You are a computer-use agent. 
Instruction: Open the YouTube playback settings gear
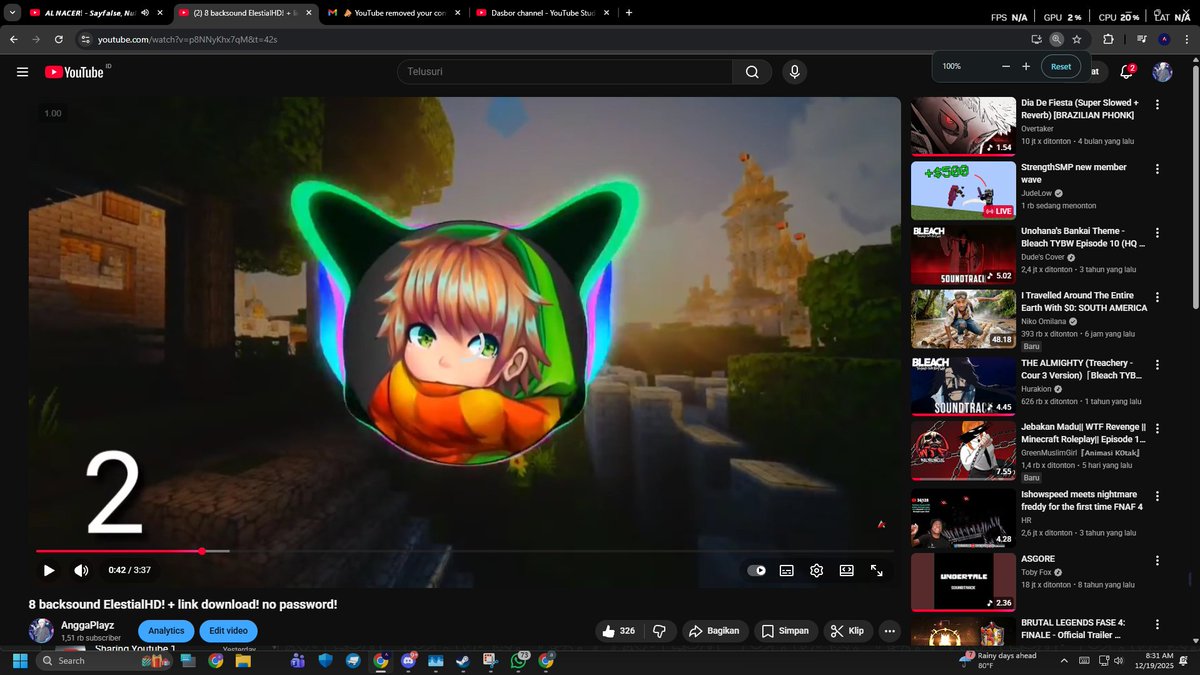point(816,570)
